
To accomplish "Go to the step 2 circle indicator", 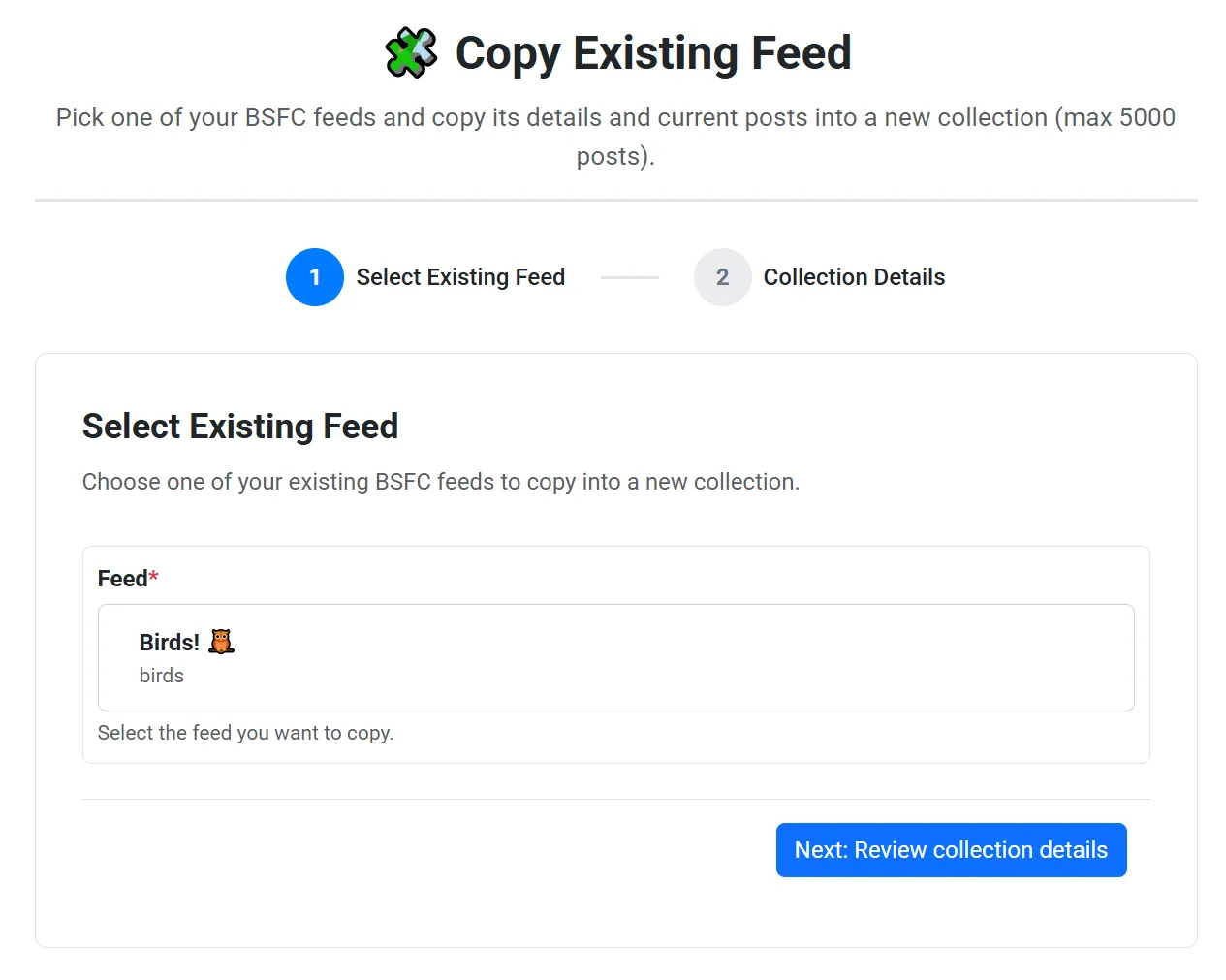I will coord(722,277).
